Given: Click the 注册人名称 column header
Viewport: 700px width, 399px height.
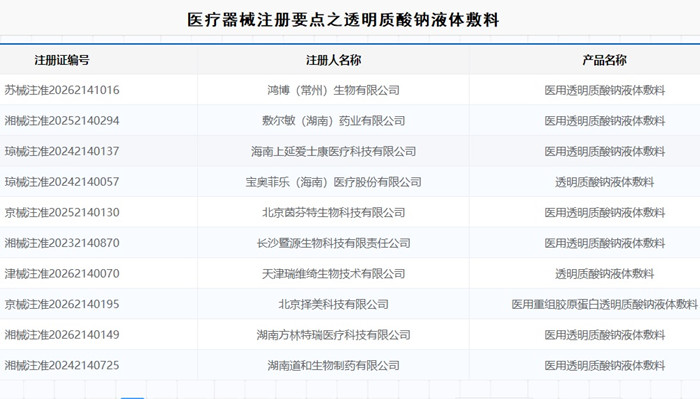Looking at the screenshot, I should pyautogui.click(x=333, y=60).
